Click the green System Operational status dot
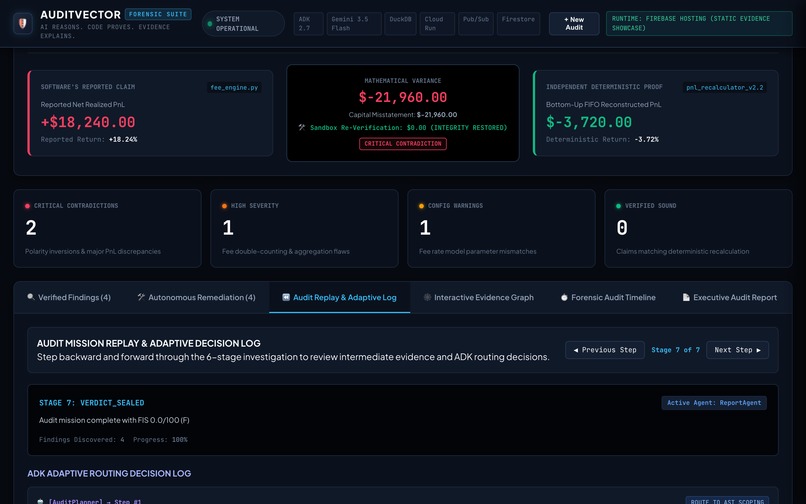The image size is (806, 504). pyautogui.click(x=210, y=24)
